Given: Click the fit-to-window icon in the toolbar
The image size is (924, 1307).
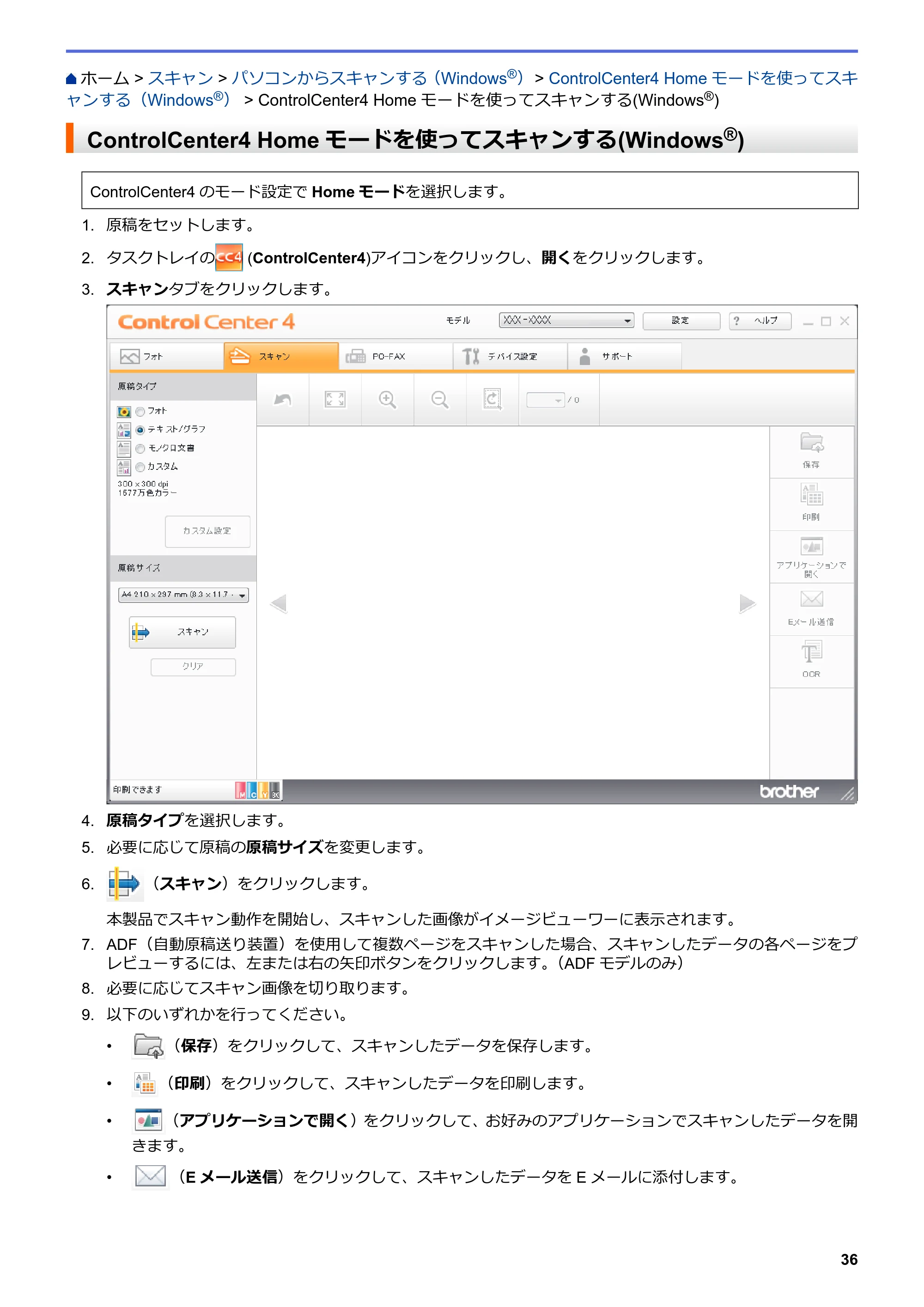Looking at the screenshot, I should pyautogui.click(x=335, y=400).
